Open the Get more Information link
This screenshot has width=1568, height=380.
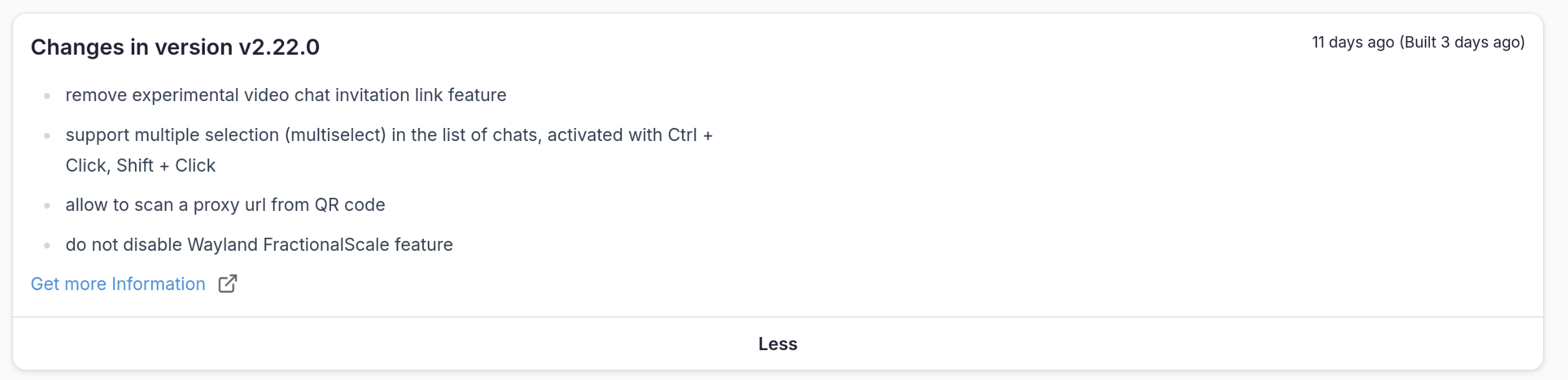[x=118, y=285]
